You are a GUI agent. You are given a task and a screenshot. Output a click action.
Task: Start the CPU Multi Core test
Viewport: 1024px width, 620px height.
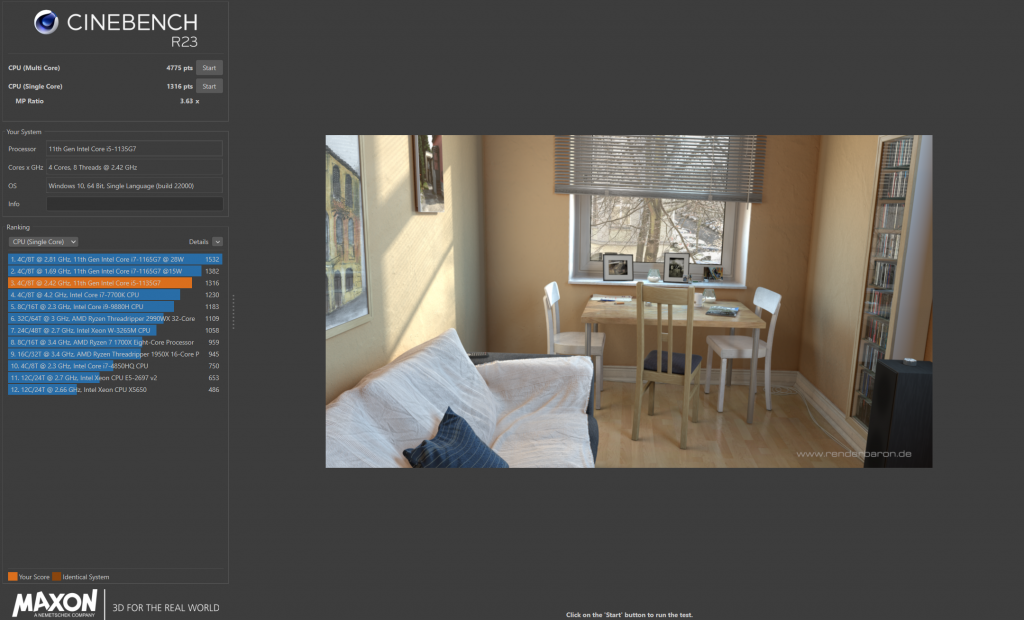click(x=208, y=68)
